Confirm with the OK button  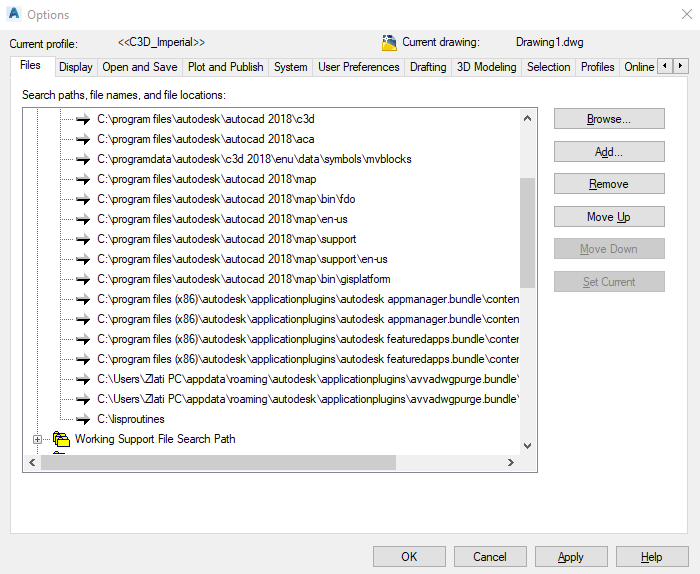click(409, 557)
